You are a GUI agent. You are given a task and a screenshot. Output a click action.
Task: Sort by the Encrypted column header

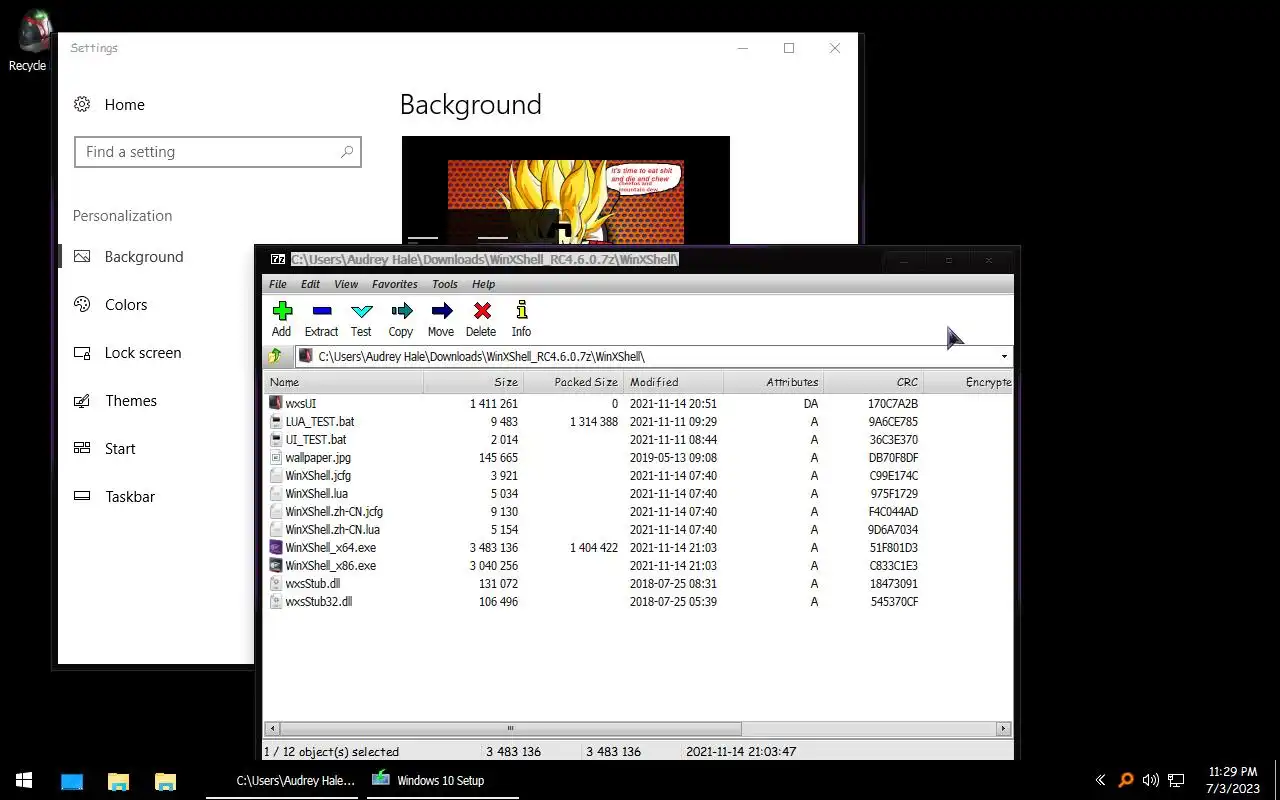[968, 382]
